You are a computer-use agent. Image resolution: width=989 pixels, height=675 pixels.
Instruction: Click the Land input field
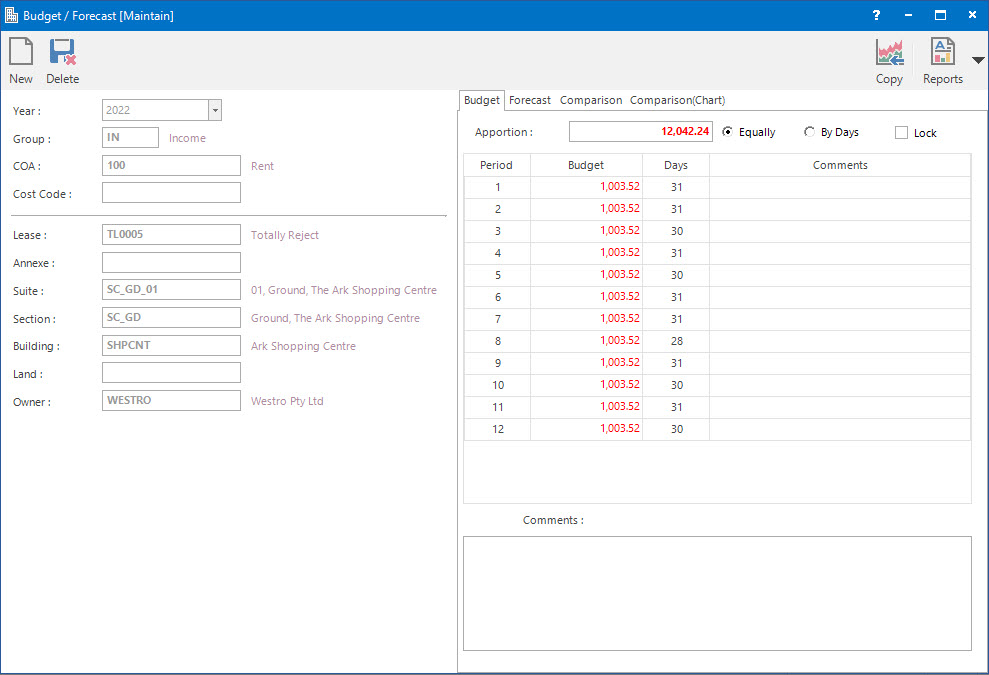pos(170,372)
